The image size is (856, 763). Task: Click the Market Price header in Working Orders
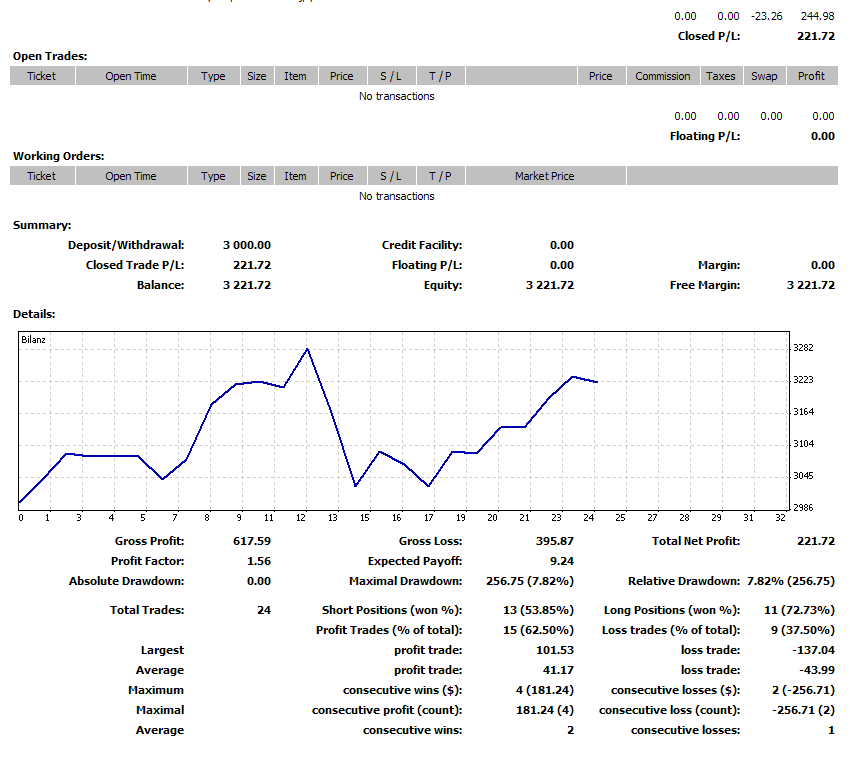544,176
